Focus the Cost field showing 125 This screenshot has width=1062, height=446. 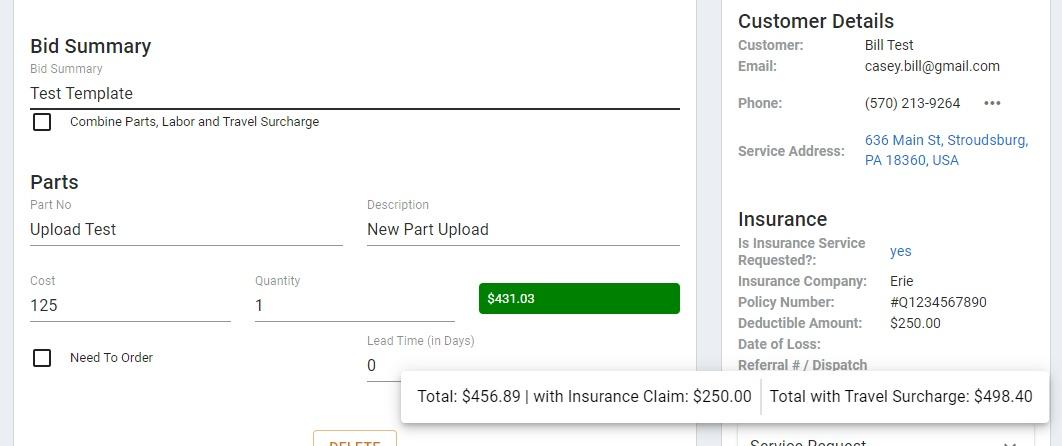point(130,305)
